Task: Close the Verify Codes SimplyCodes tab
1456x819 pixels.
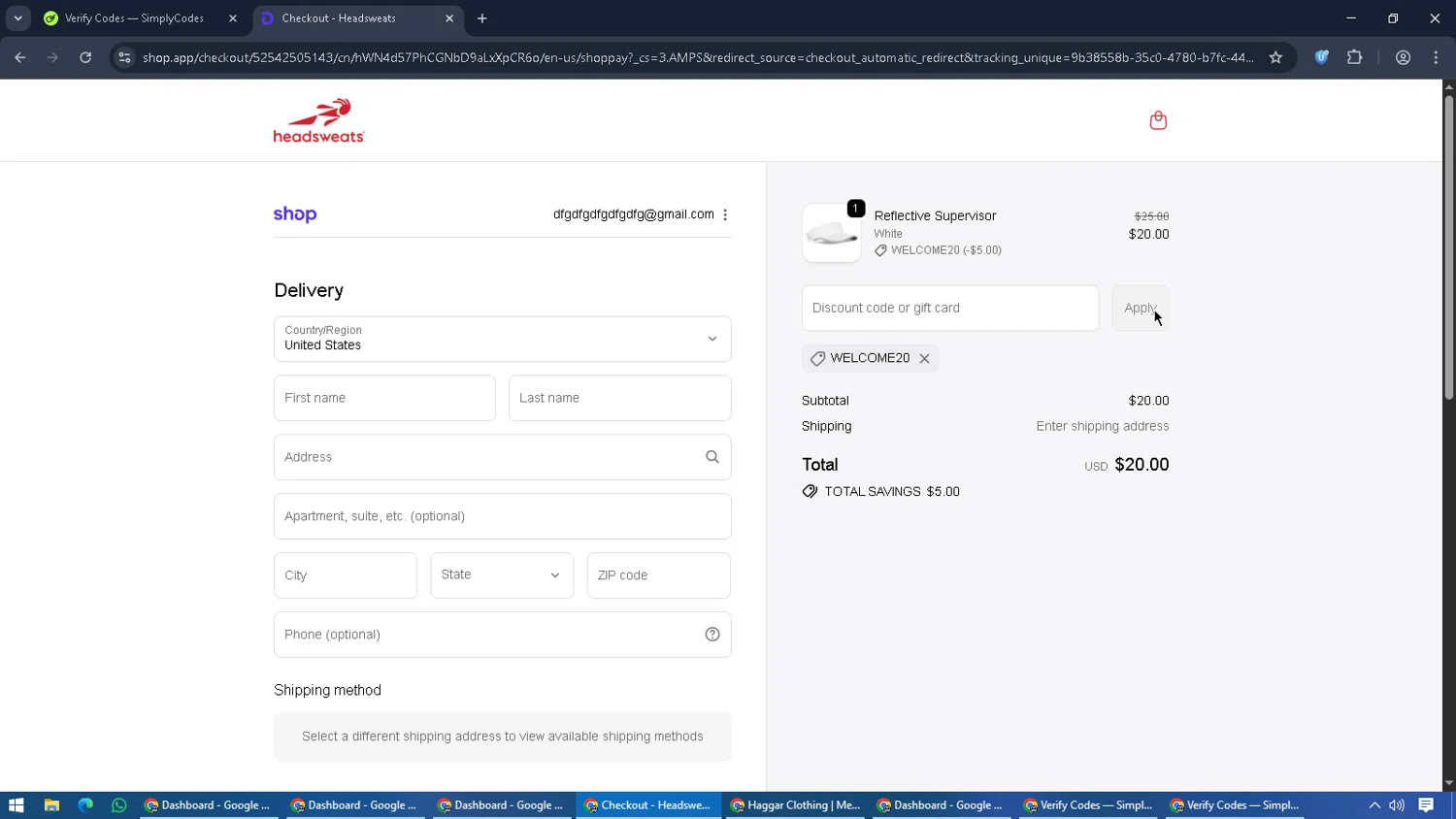Action: click(x=232, y=18)
